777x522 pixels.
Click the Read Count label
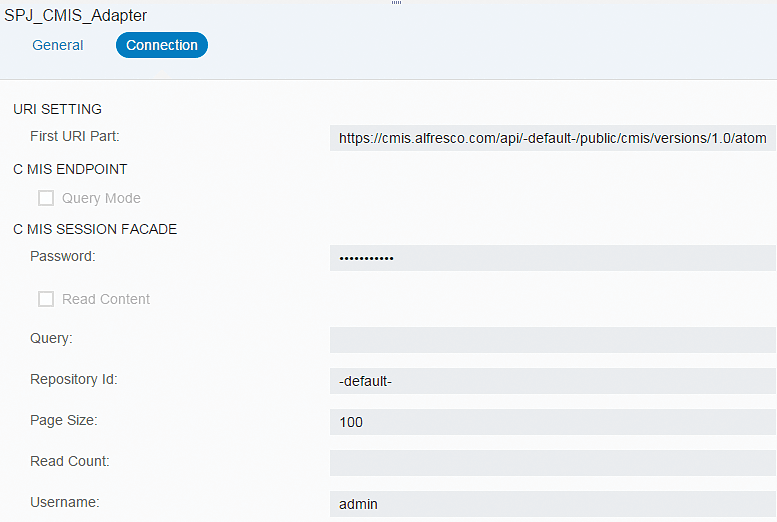[70, 462]
